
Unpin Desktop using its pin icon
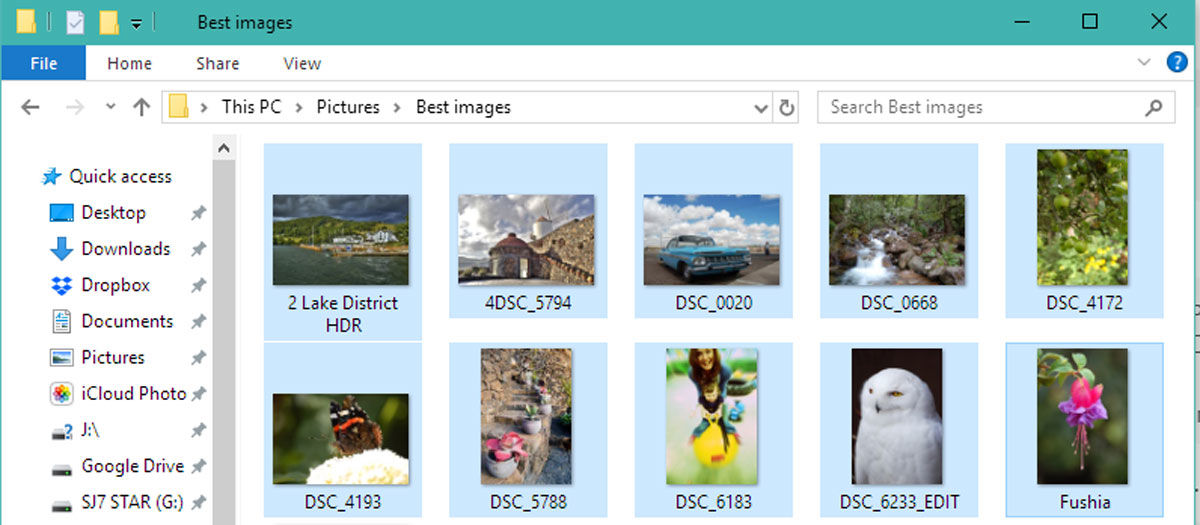click(198, 213)
